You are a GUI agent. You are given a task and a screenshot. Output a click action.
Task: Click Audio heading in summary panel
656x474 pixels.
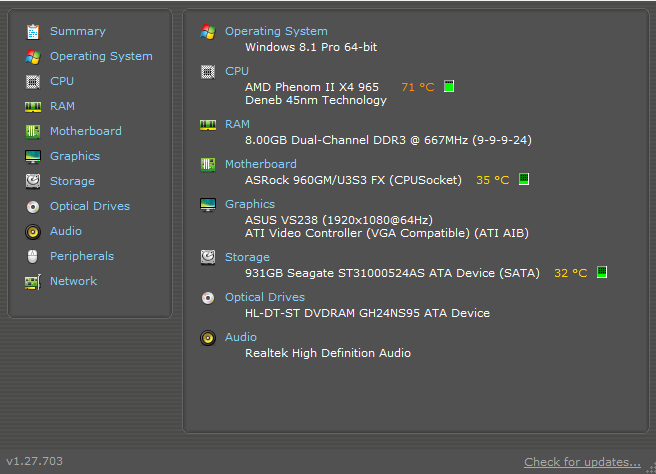tap(241, 337)
